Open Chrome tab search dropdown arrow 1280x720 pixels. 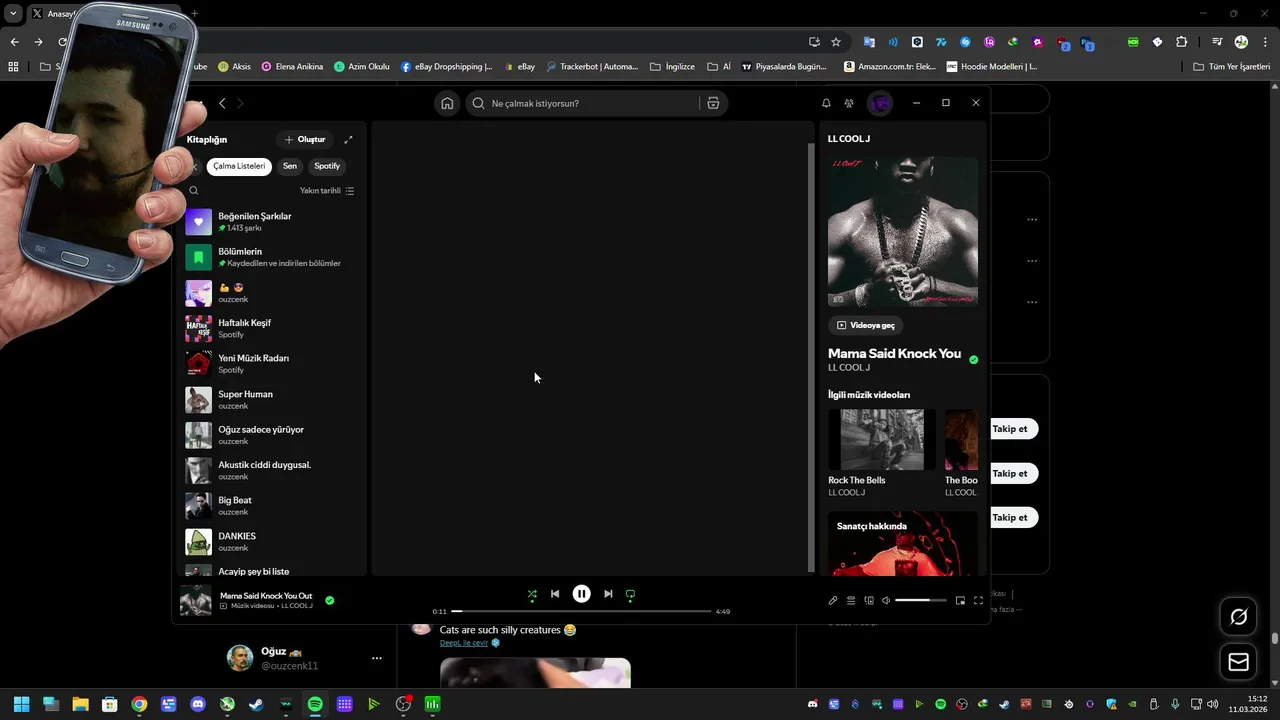pyautogui.click(x=13, y=13)
